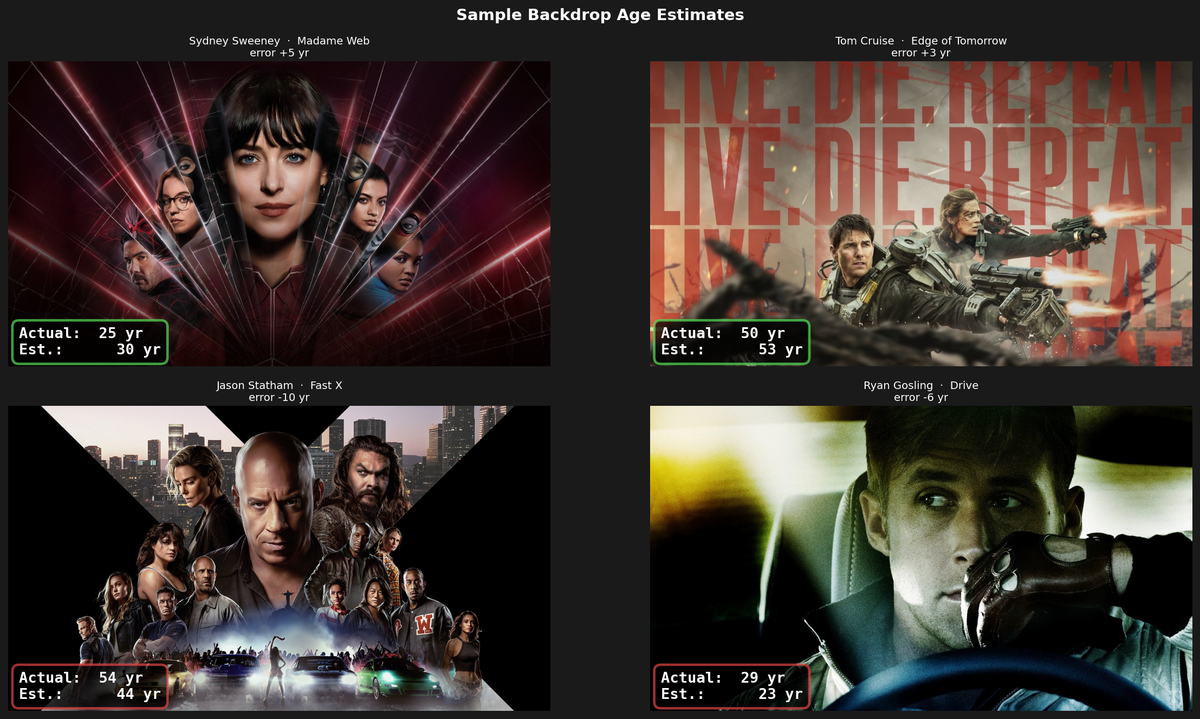Click the 'Tom Cruise · Edge of Tomorrow' caption
The image size is (1200, 719).
pos(921,41)
